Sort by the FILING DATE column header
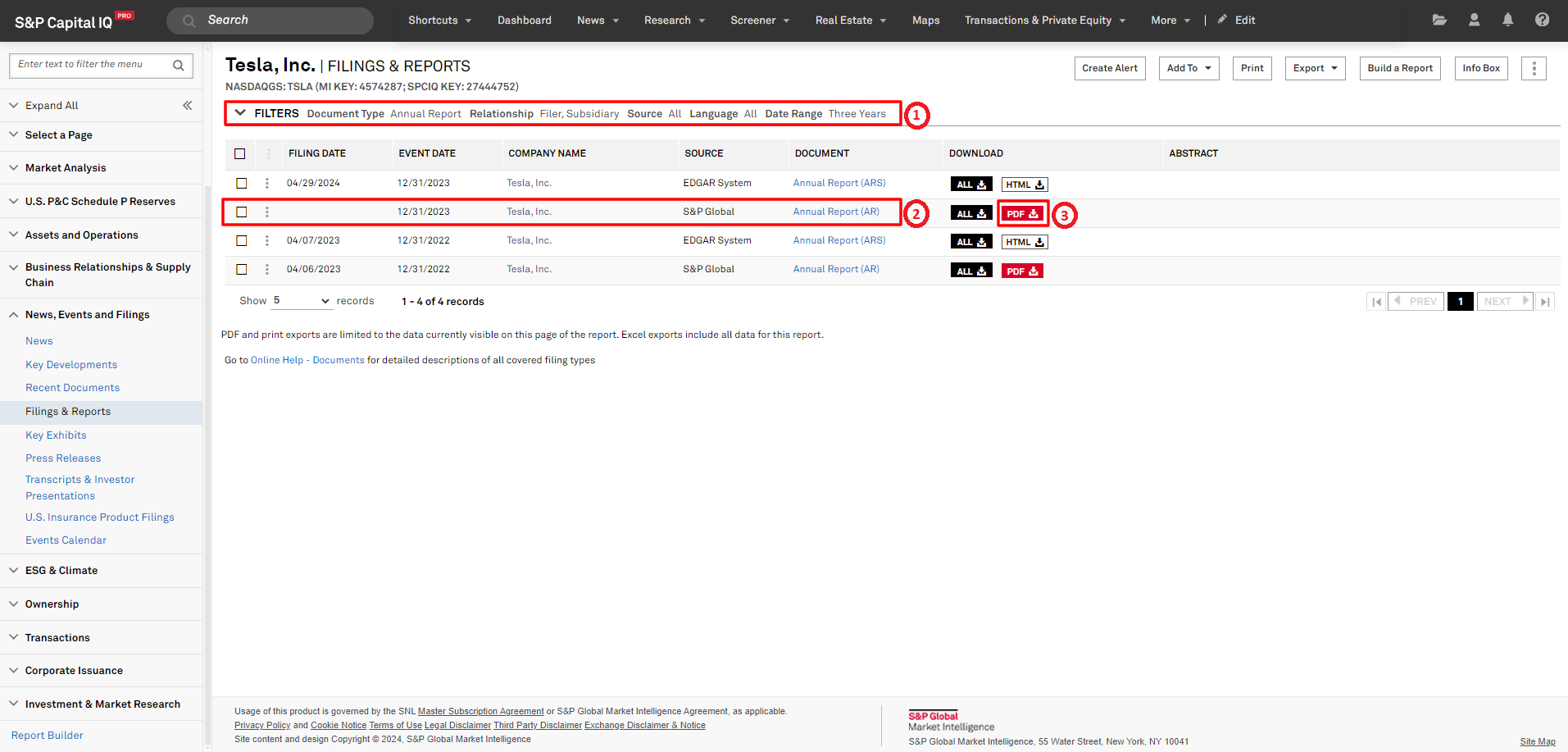Screen dimensions: 1568x752 click(317, 153)
